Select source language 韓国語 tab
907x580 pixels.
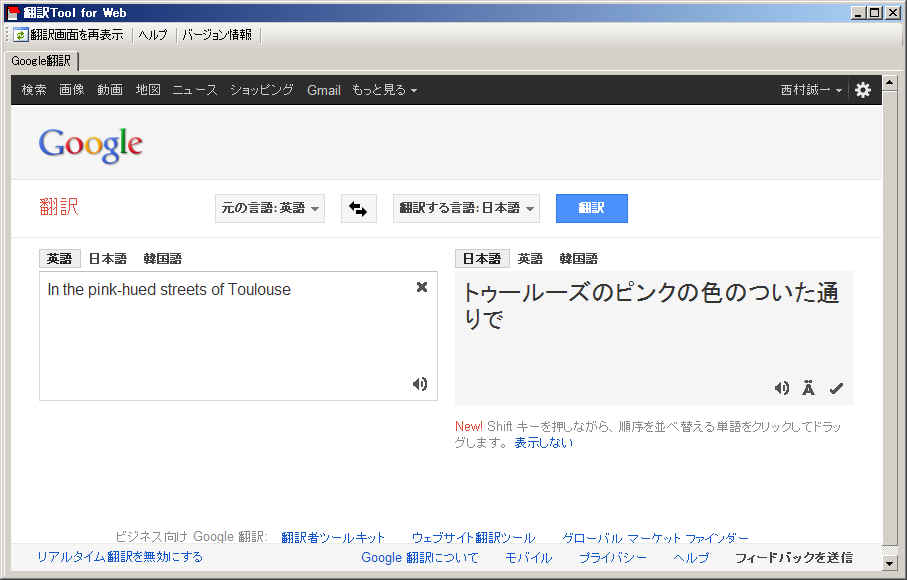click(163, 258)
